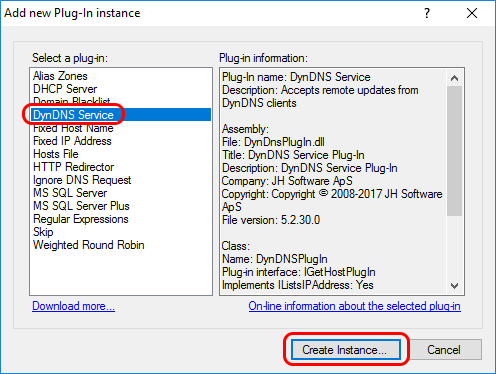Click the File version 5.2.30.0 line

coord(271,220)
